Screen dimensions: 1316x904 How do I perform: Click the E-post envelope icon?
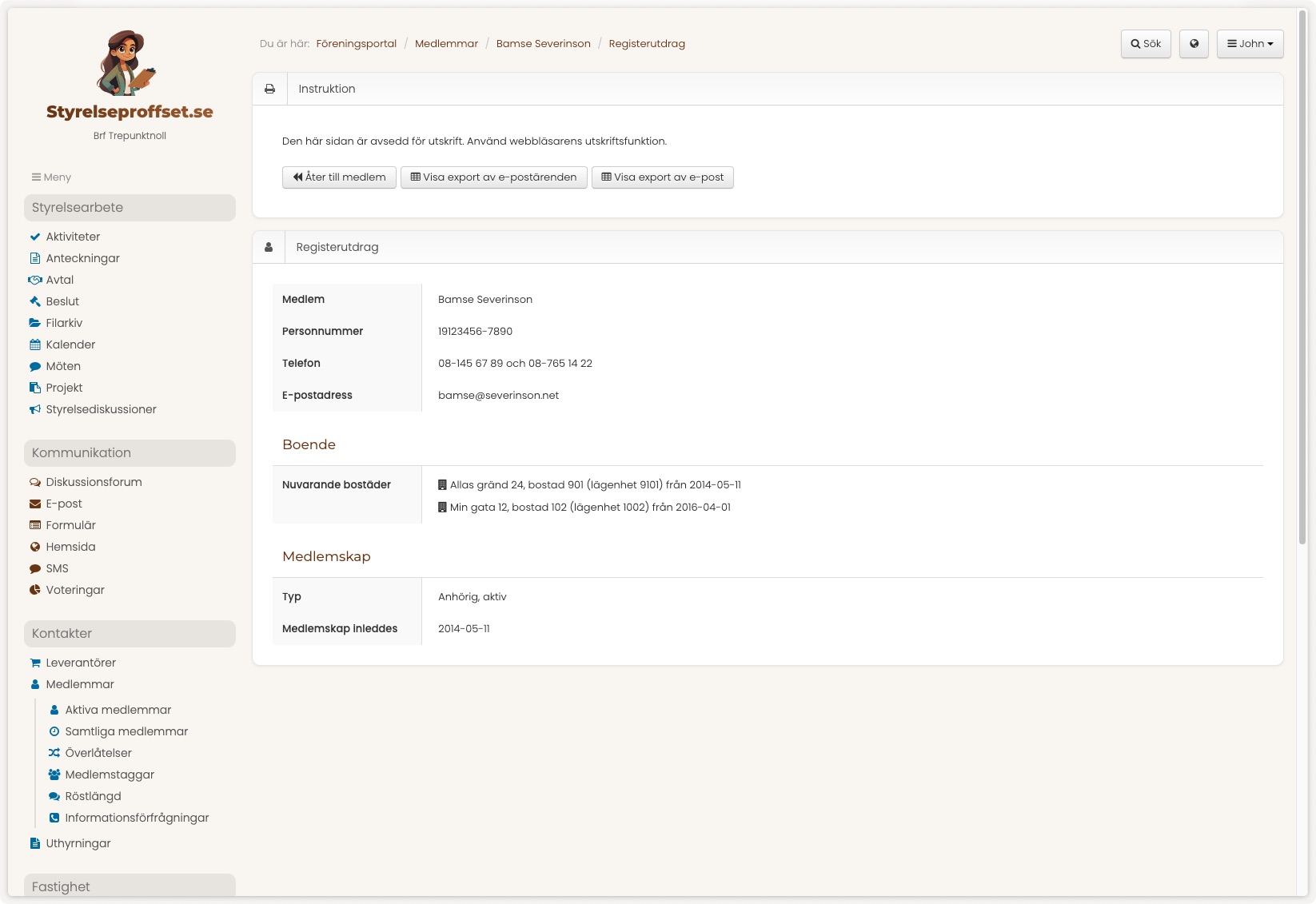coord(35,504)
